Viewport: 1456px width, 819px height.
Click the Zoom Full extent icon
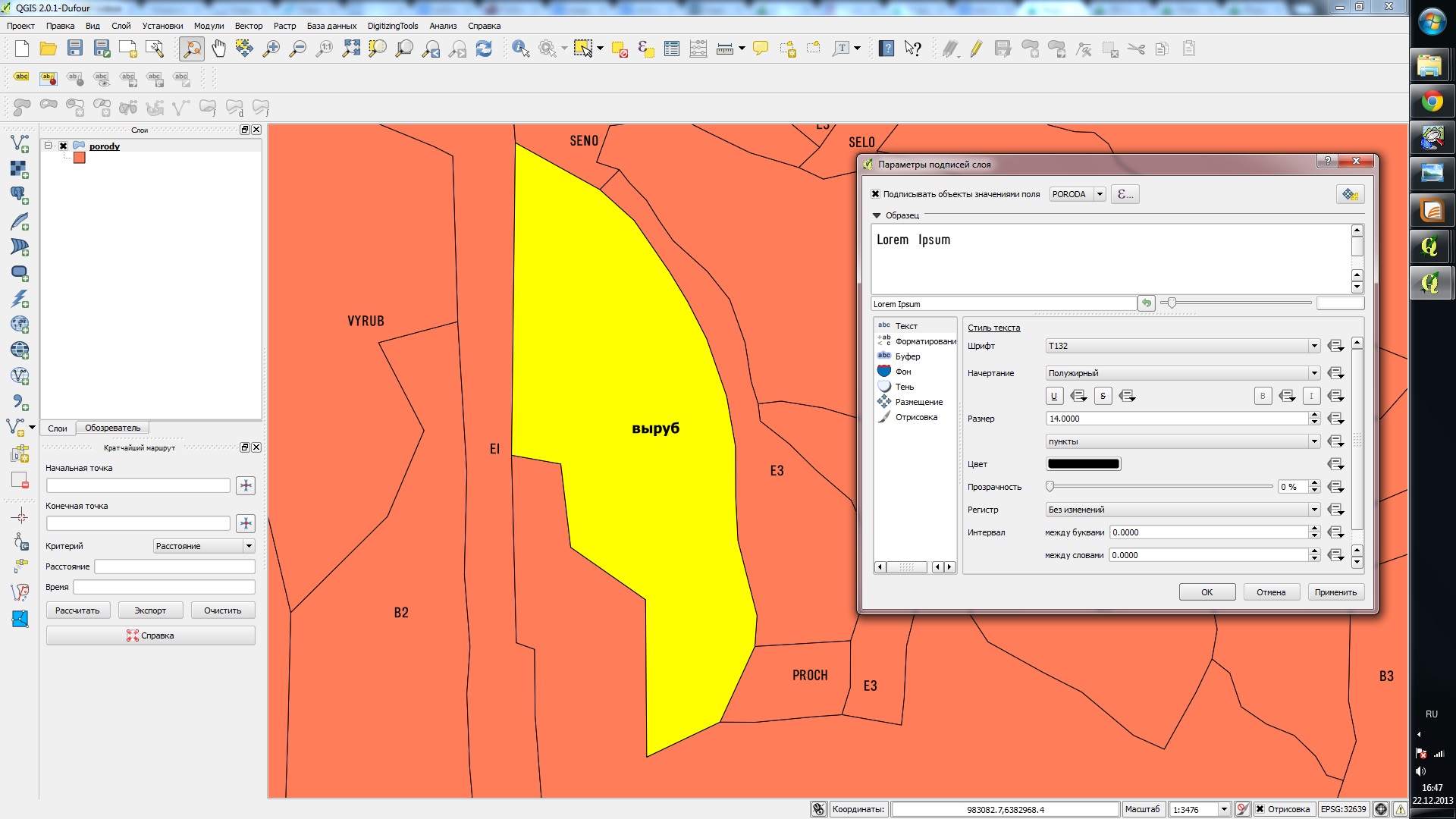(351, 49)
